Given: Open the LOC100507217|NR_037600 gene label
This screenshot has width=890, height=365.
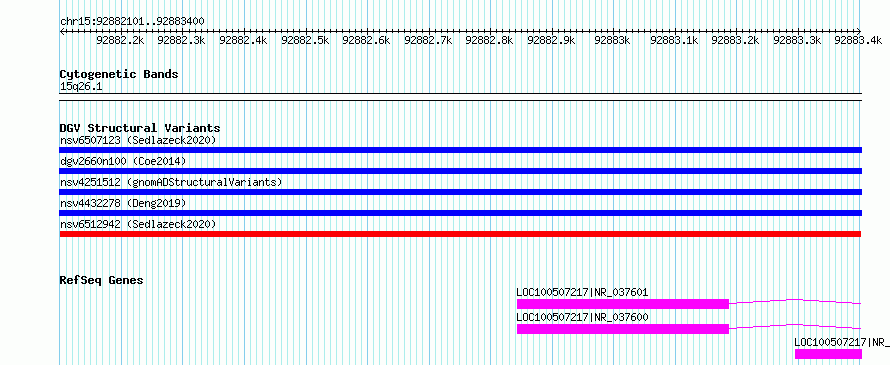Looking at the screenshot, I should [582, 317].
